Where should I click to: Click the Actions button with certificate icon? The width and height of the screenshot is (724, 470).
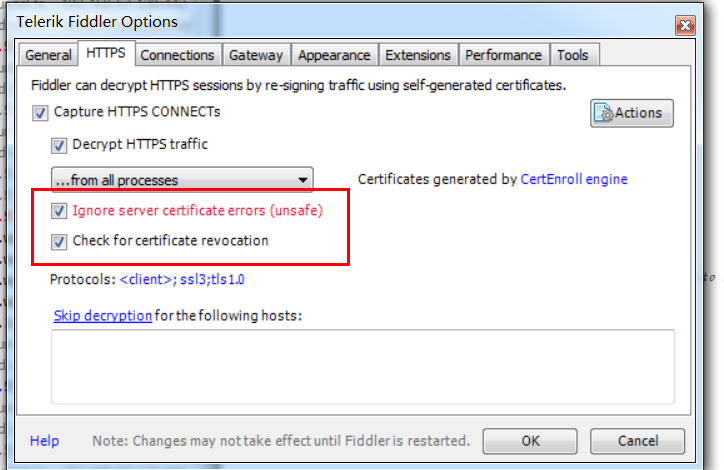tap(632, 113)
